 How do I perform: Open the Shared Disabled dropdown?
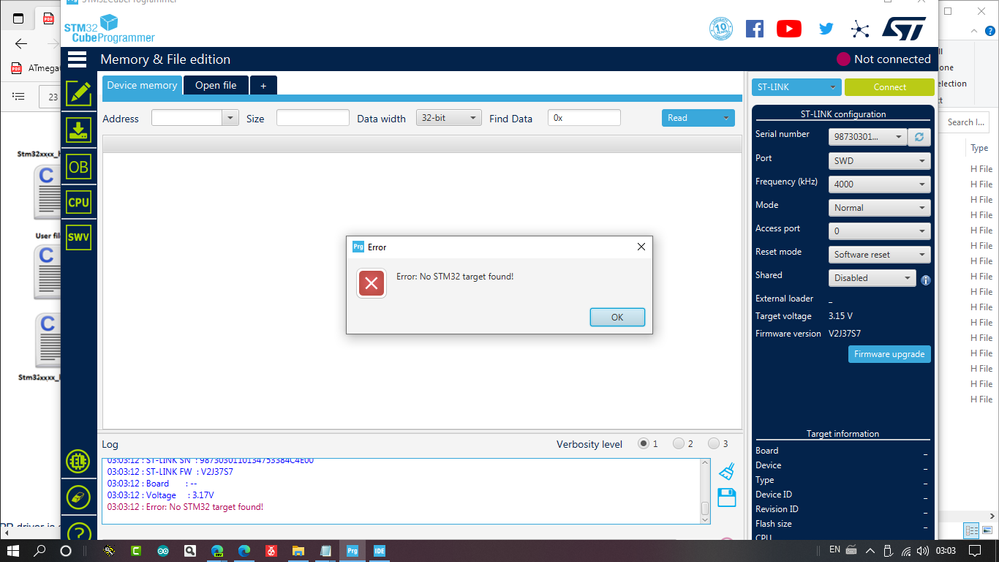click(x=872, y=278)
